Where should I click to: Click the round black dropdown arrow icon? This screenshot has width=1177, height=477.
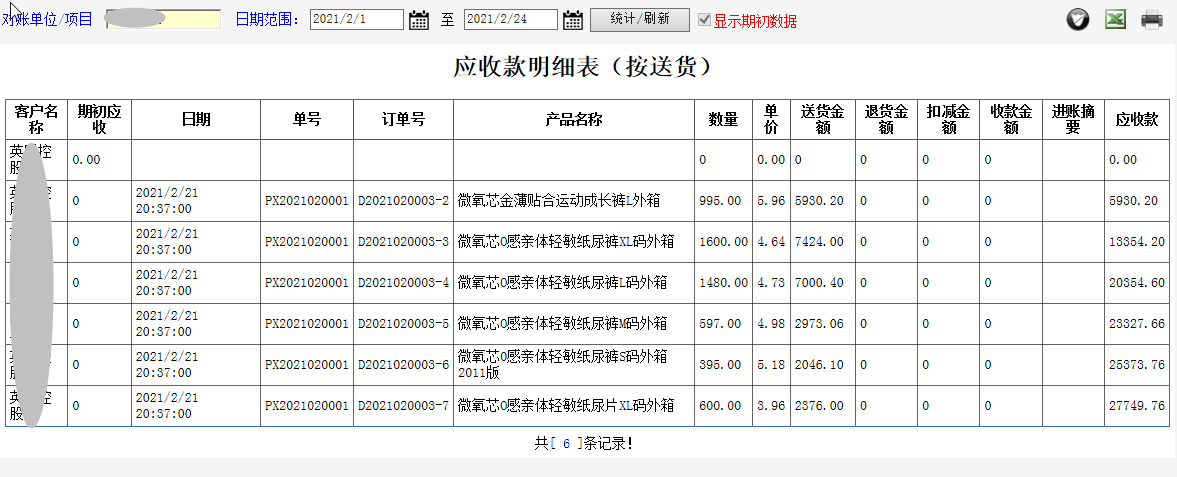[x=1077, y=20]
